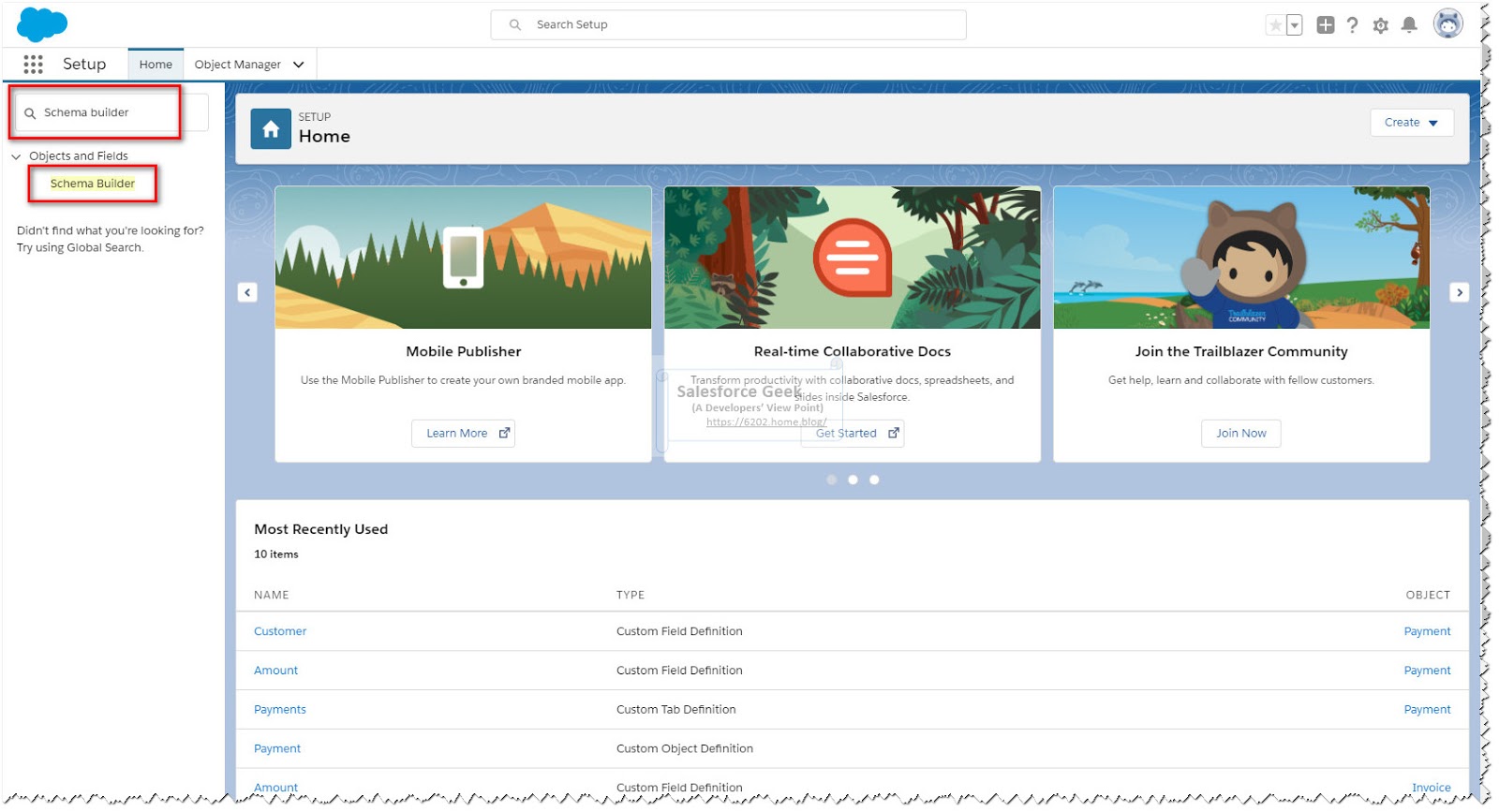Click the Favorites star icon

pyautogui.click(x=1275, y=25)
